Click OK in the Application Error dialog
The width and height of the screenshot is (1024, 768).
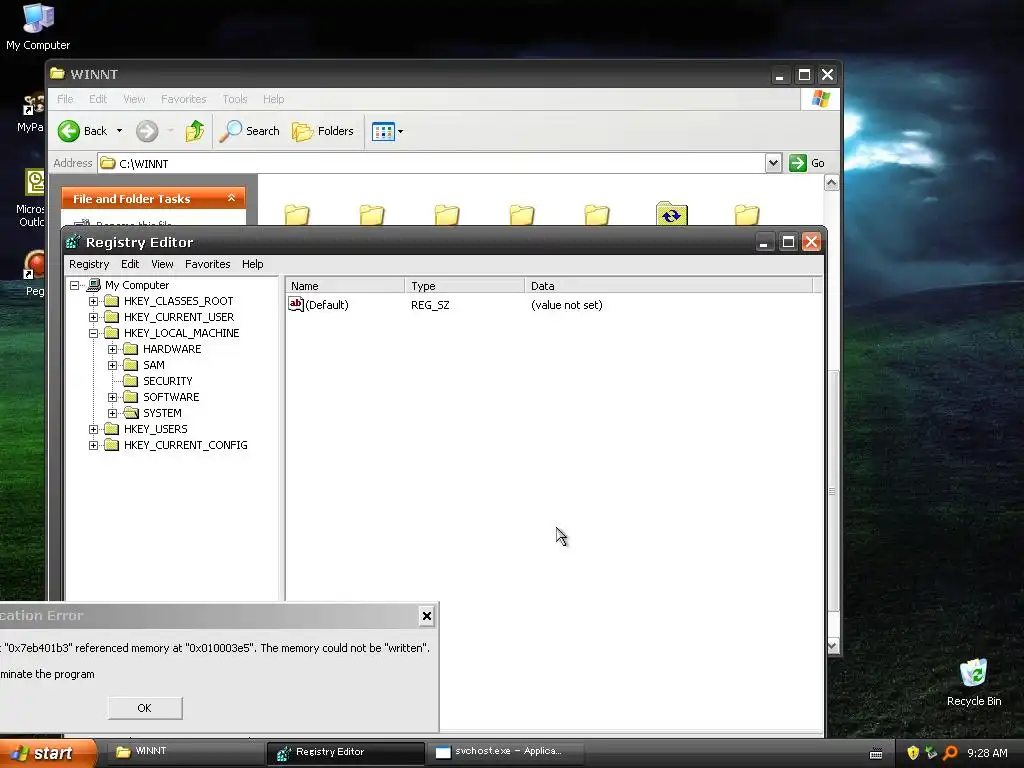pyautogui.click(x=145, y=708)
